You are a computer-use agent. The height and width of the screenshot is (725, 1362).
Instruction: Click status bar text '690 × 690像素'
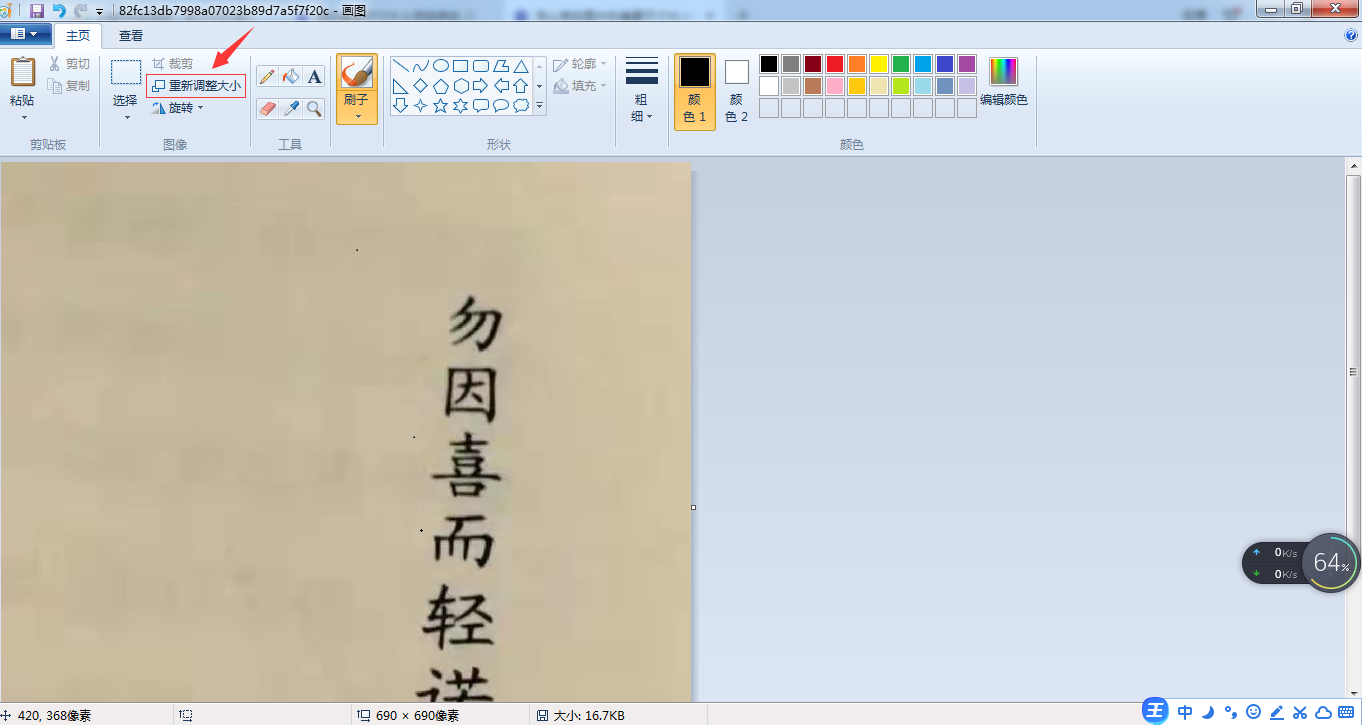[x=416, y=716]
